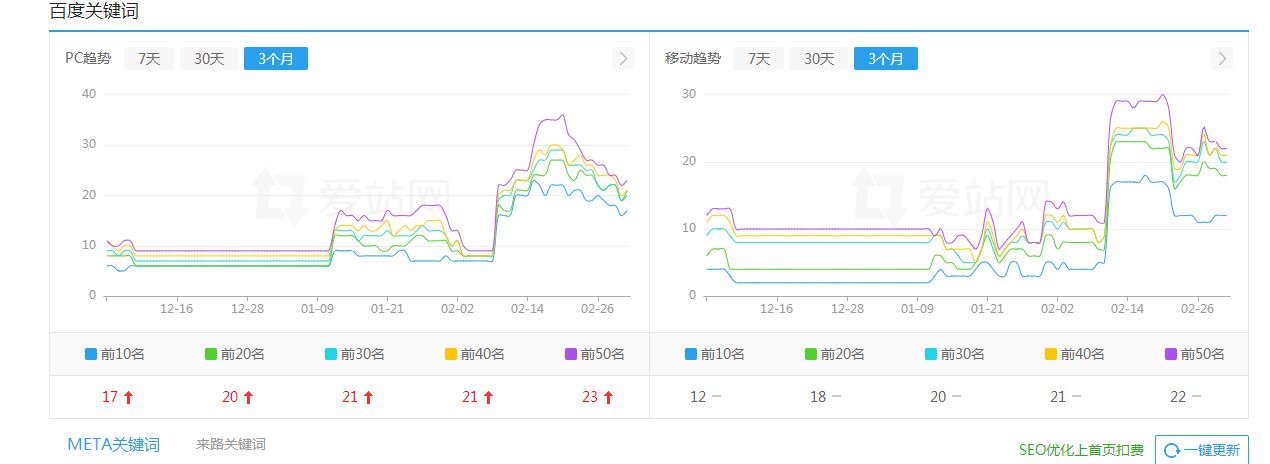
Task: Select 3个月 range for PC趋势
Action: (x=276, y=59)
